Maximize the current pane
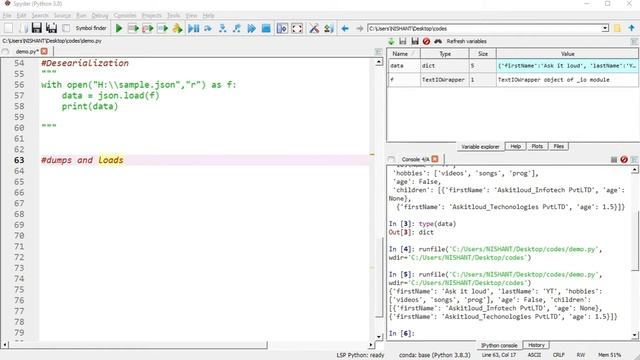 point(282,28)
